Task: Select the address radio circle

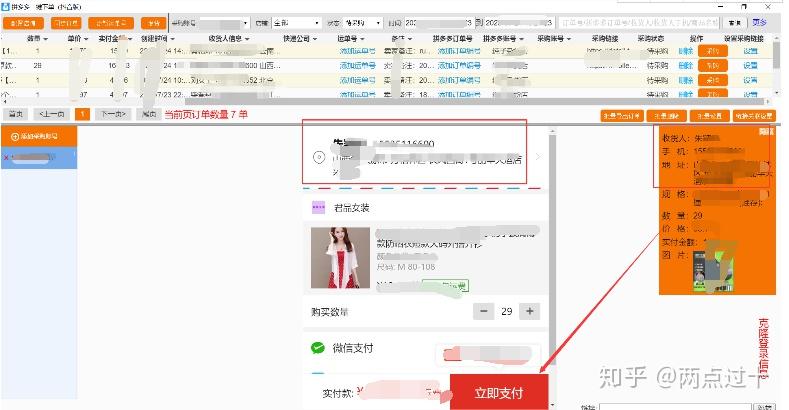Action: click(319, 157)
